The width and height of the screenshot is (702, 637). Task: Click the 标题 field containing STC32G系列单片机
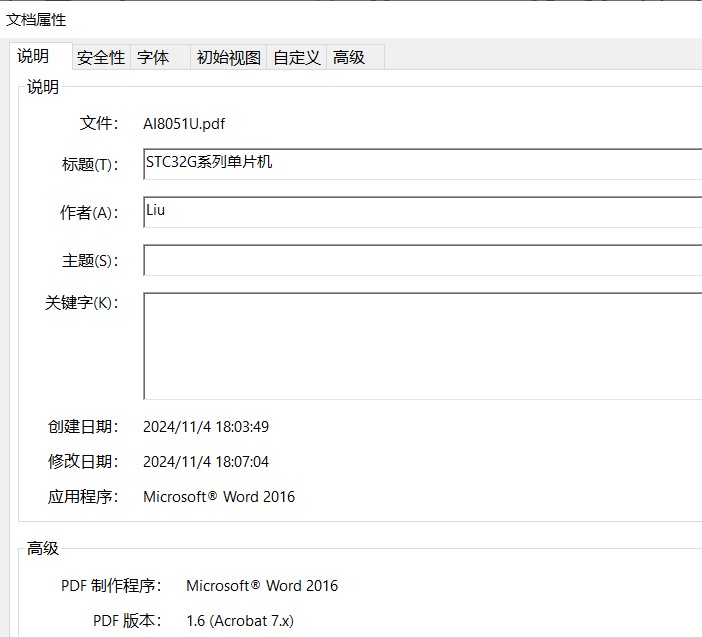coord(423,164)
